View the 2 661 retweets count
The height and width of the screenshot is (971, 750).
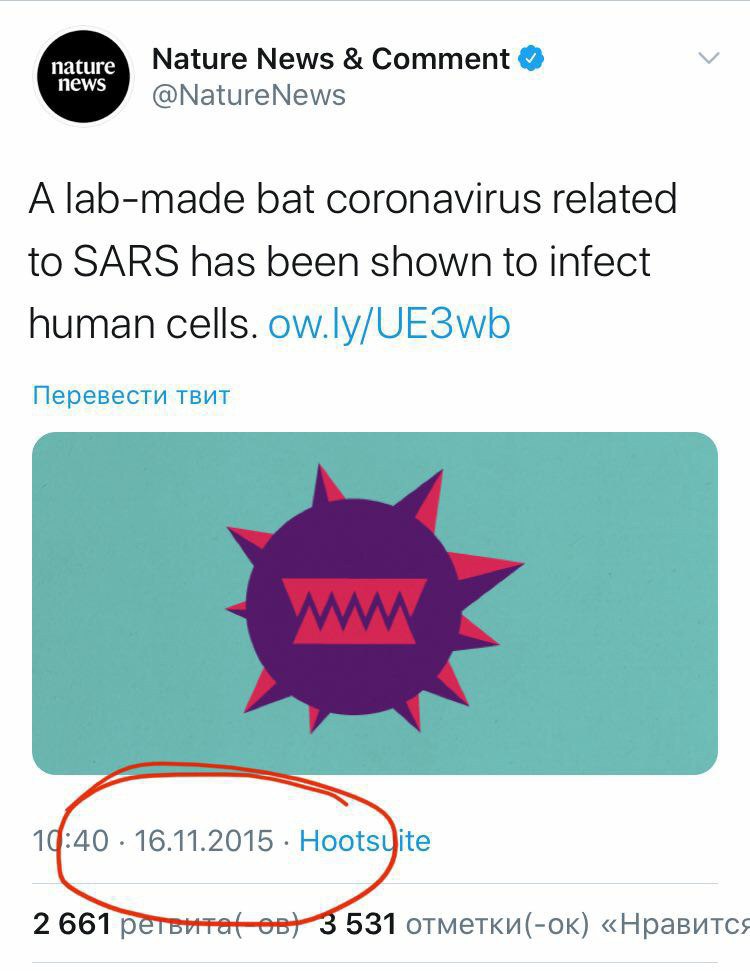72,925
